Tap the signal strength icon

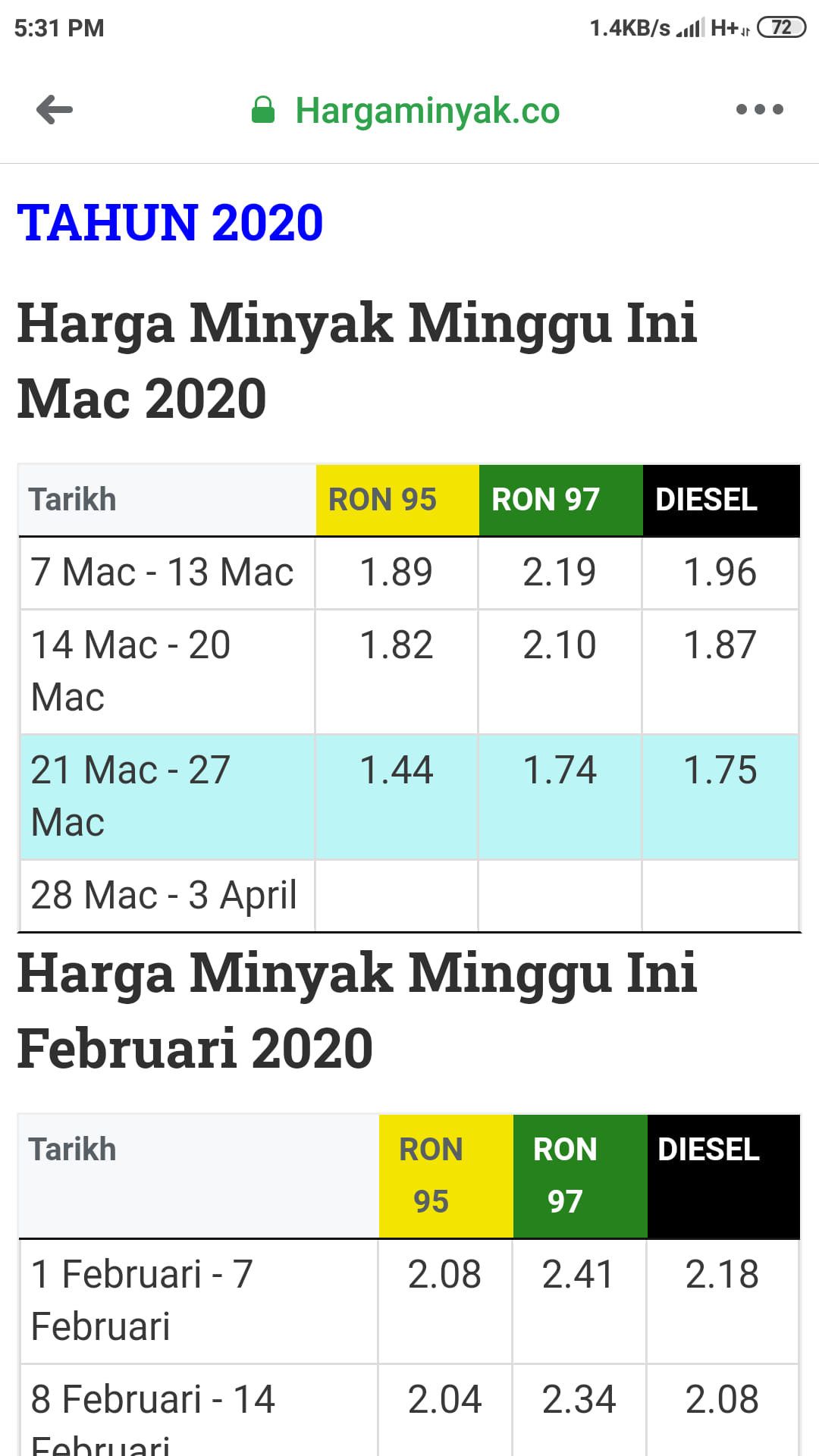tap(690, 28)
